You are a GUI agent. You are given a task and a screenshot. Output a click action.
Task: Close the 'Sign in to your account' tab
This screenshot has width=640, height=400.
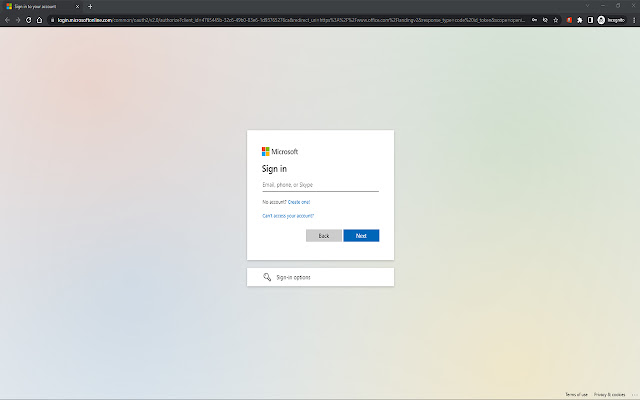click(77, 7)
